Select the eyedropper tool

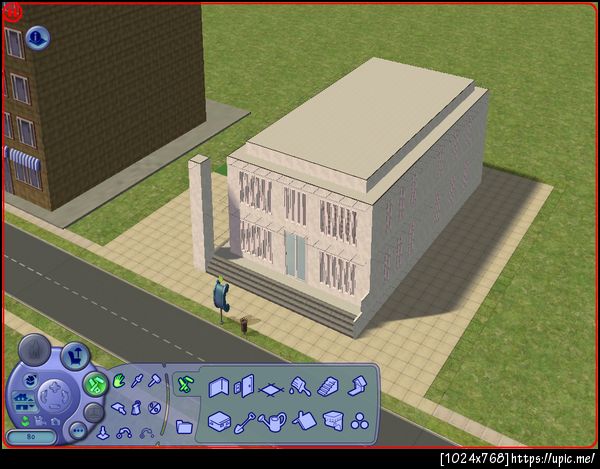tap(137, 381)
